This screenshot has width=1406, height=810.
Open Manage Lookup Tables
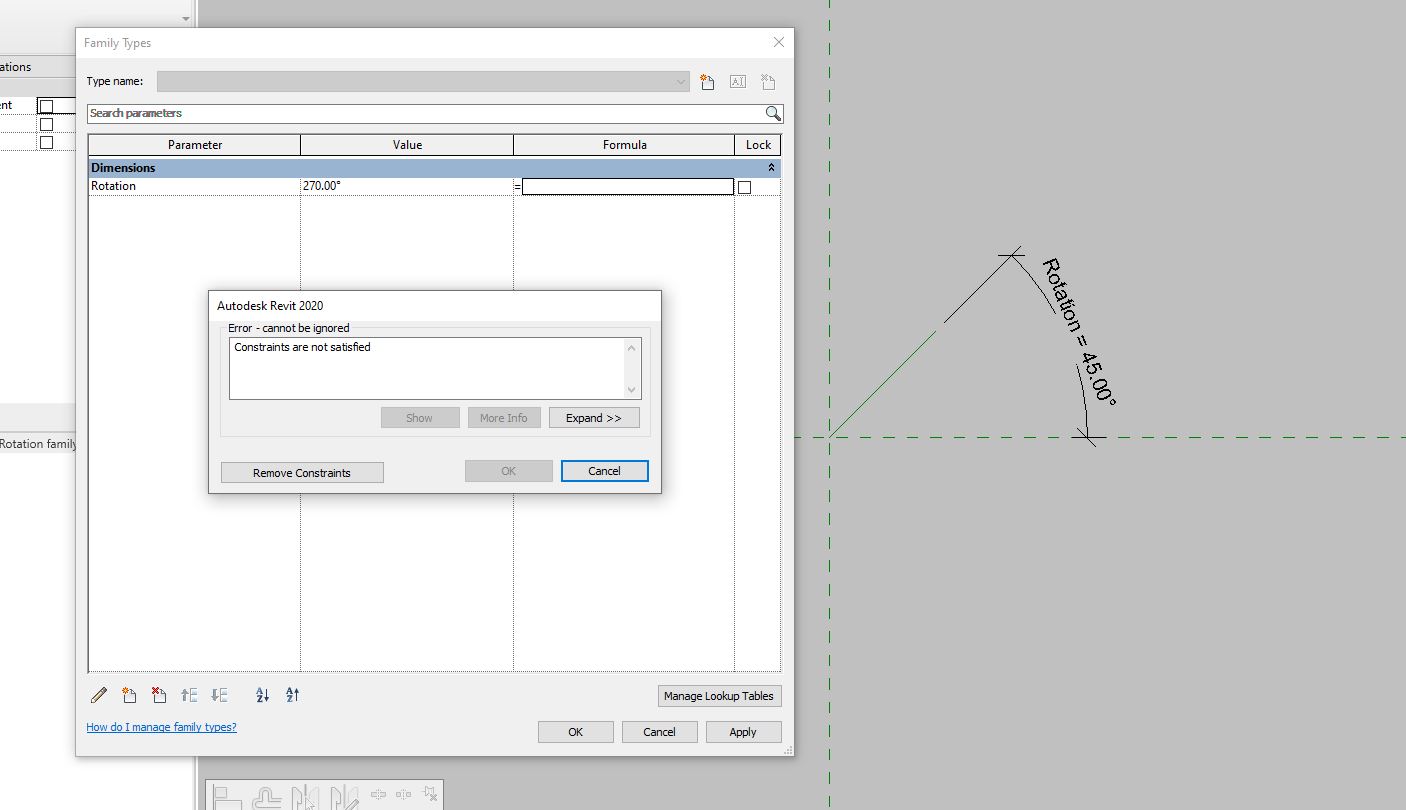(x=719, y=695)
